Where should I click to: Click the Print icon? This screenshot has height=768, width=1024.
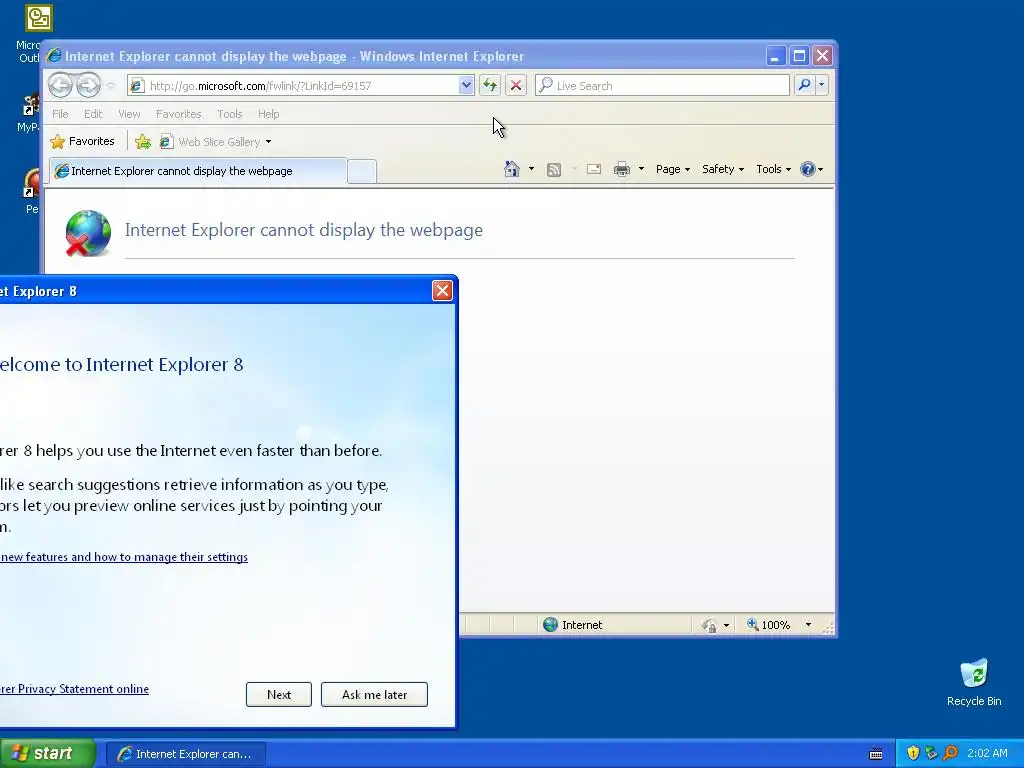622,169
